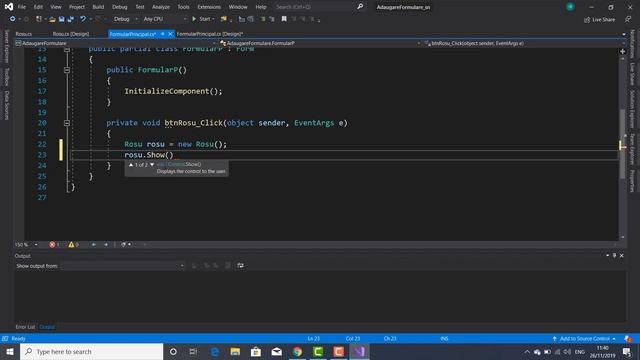Open the Extensions menu
640x360 pixels.
(209, 7)
